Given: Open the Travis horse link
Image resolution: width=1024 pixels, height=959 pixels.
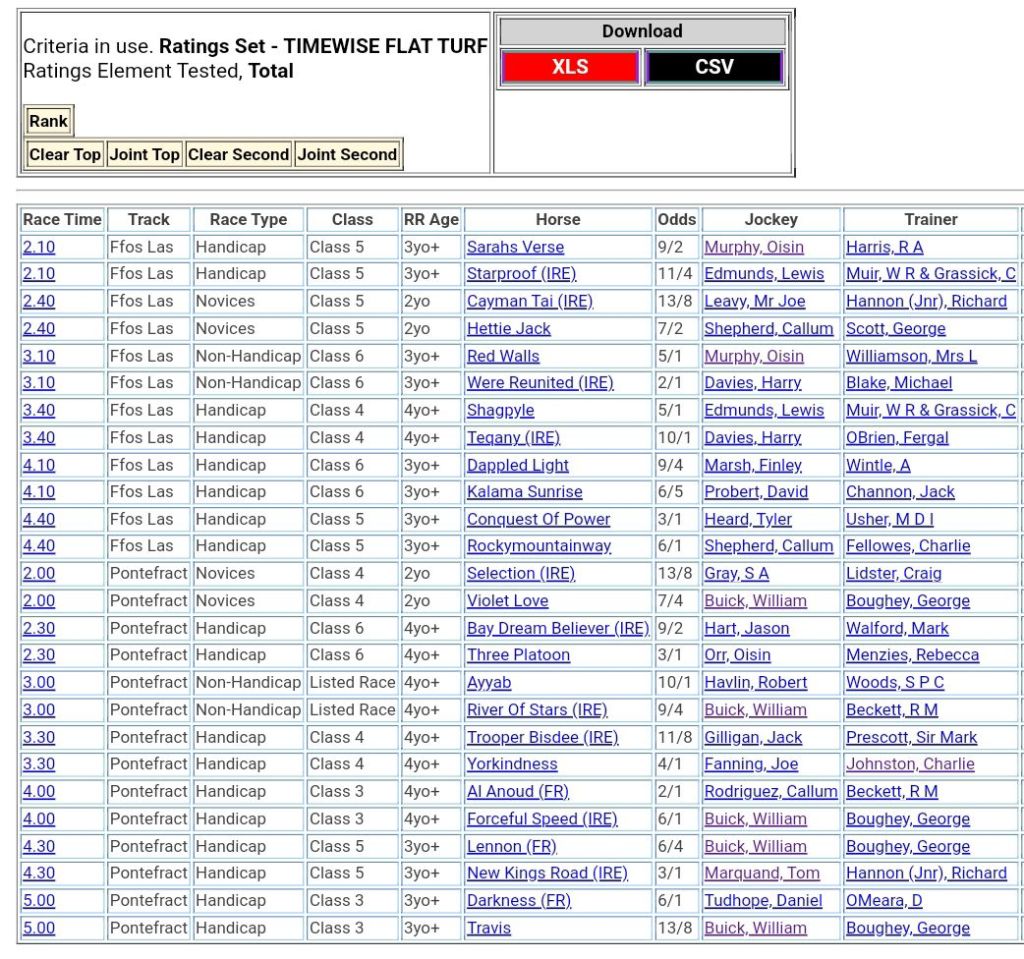Looking at the screenshot, I should [x=489, y=928].
